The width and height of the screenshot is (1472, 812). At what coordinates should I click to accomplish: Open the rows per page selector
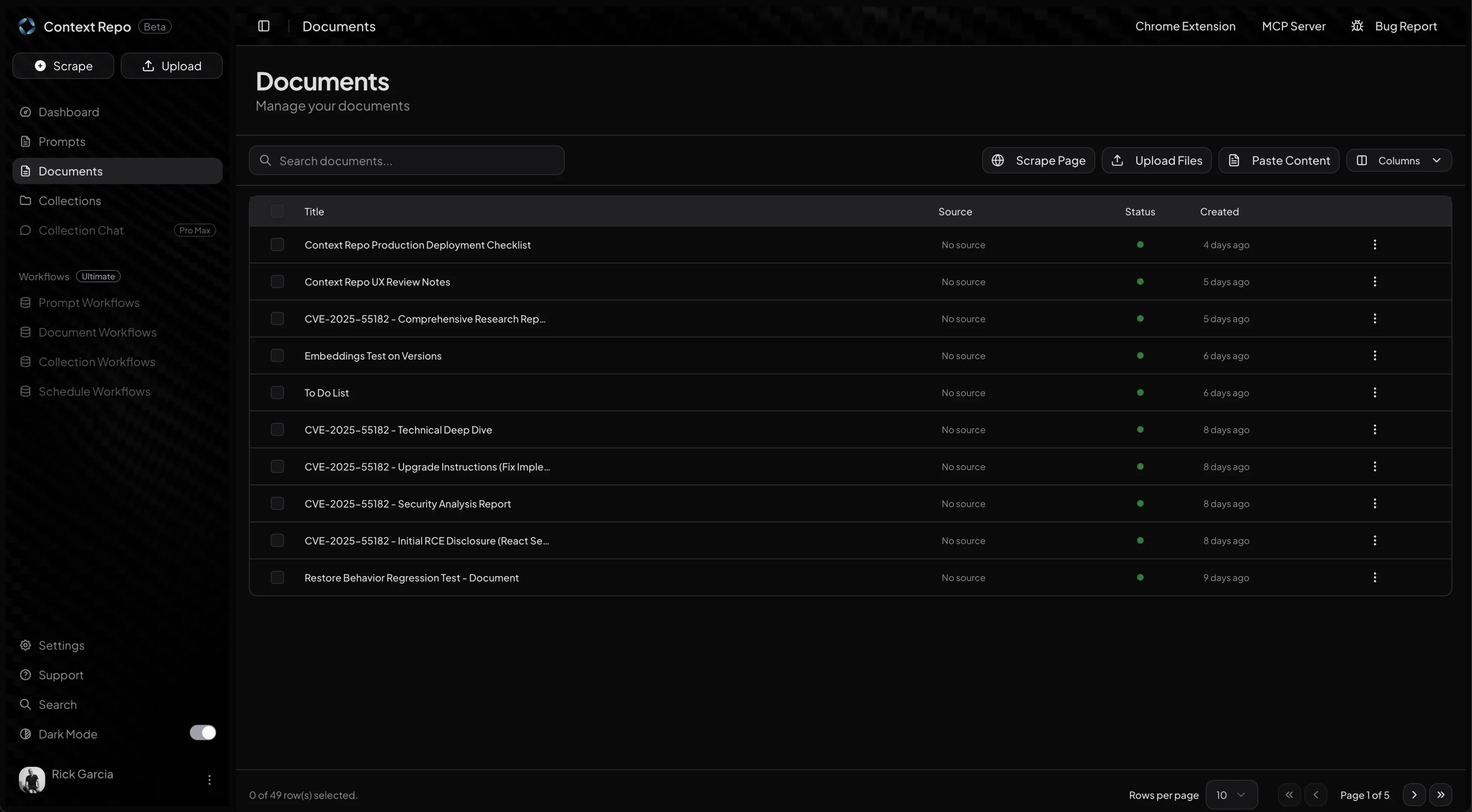[1231, 795]
